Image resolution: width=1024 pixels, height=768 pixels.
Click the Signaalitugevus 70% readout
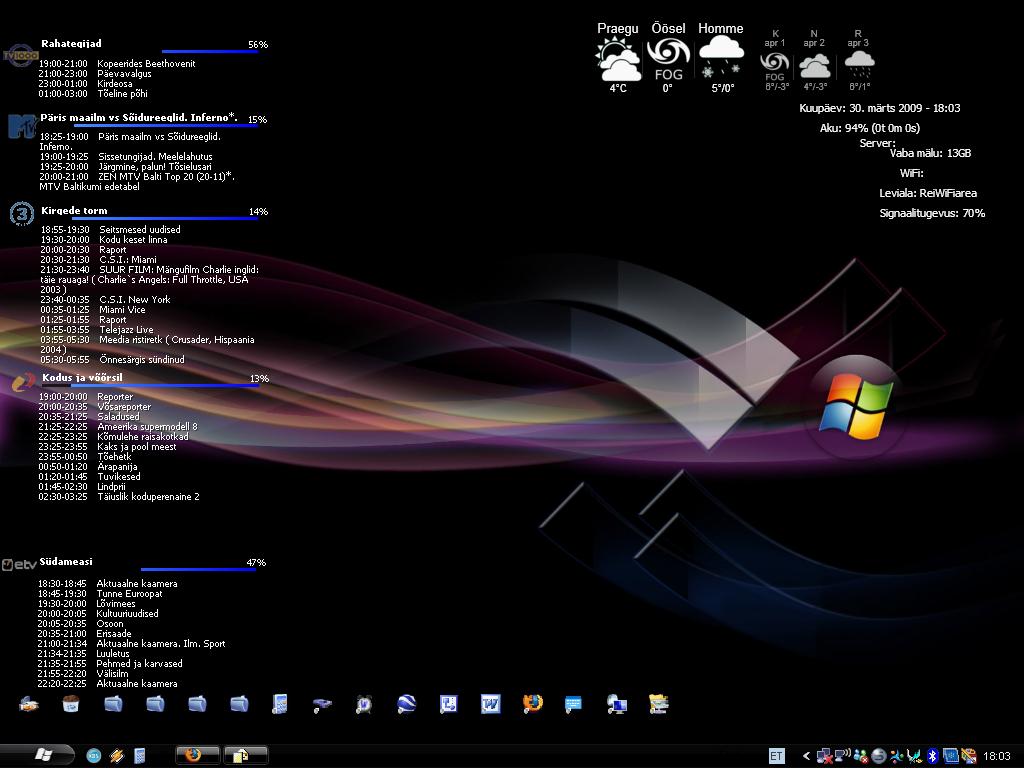click(x=932, y=214)
